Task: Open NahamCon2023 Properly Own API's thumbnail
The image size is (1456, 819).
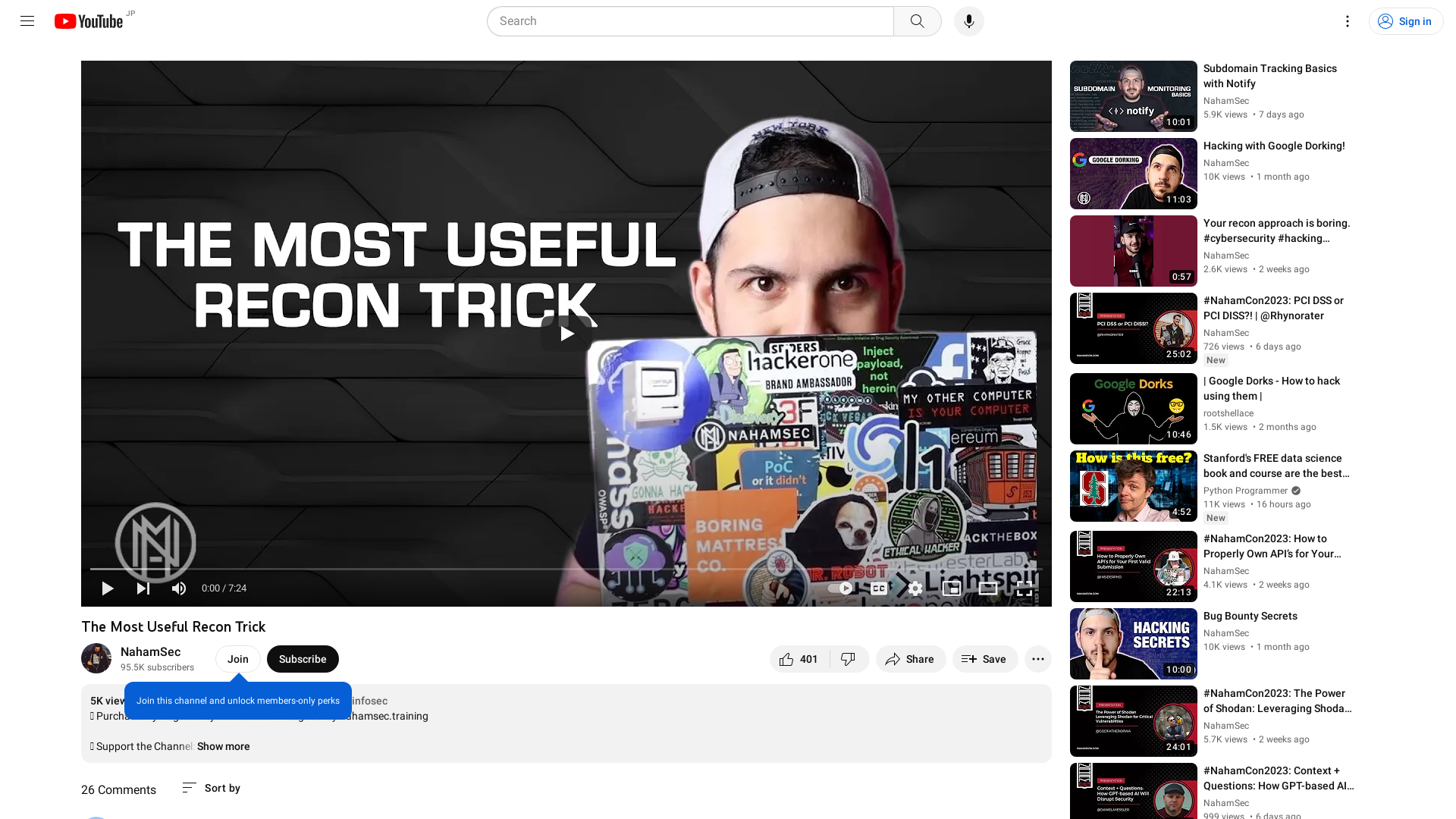Action: click(x=1133, y=566)
